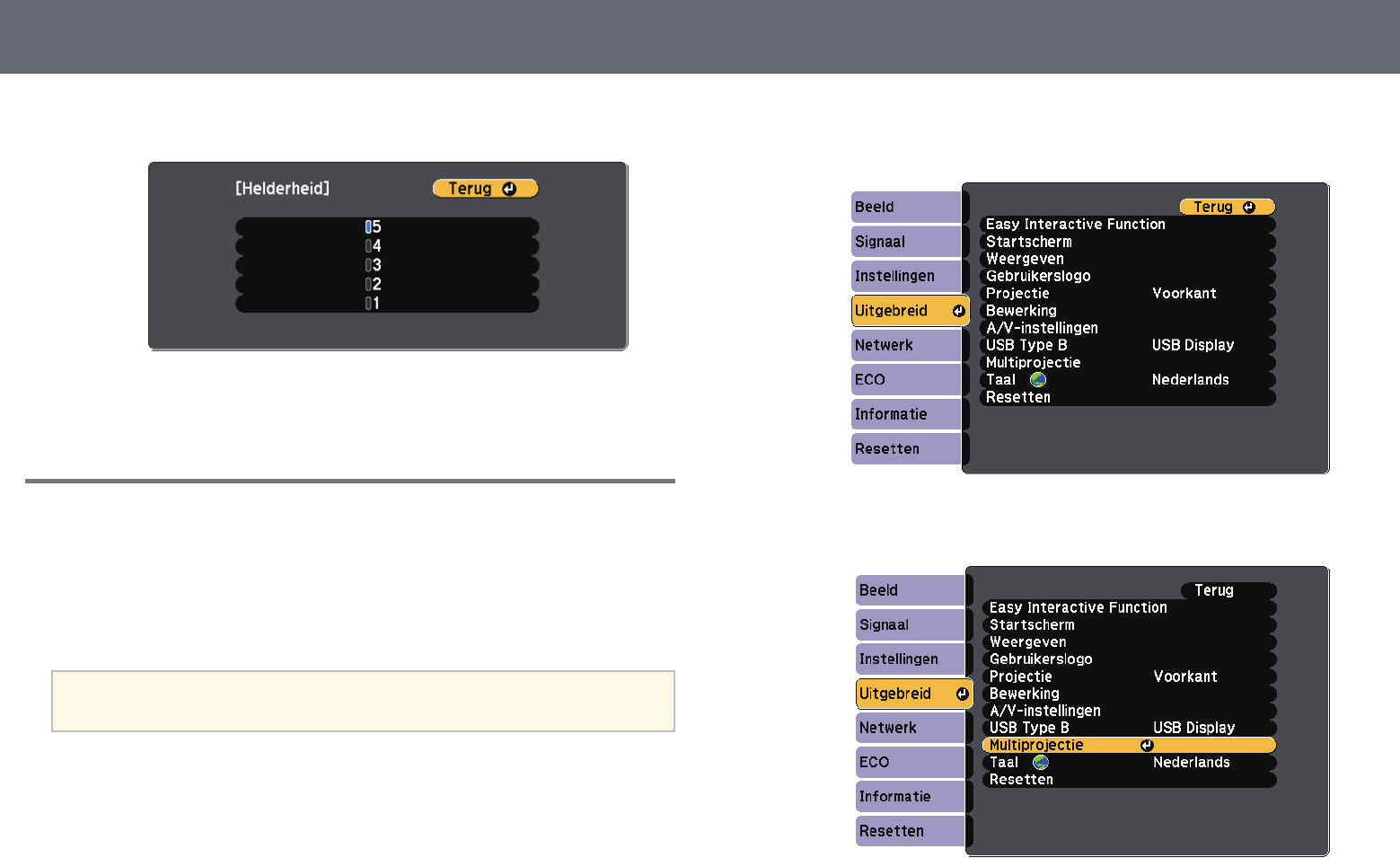Open Instellingen tab in menu with Multiprojectie highlighted
1400x858 pixels.
click(910, 659)
